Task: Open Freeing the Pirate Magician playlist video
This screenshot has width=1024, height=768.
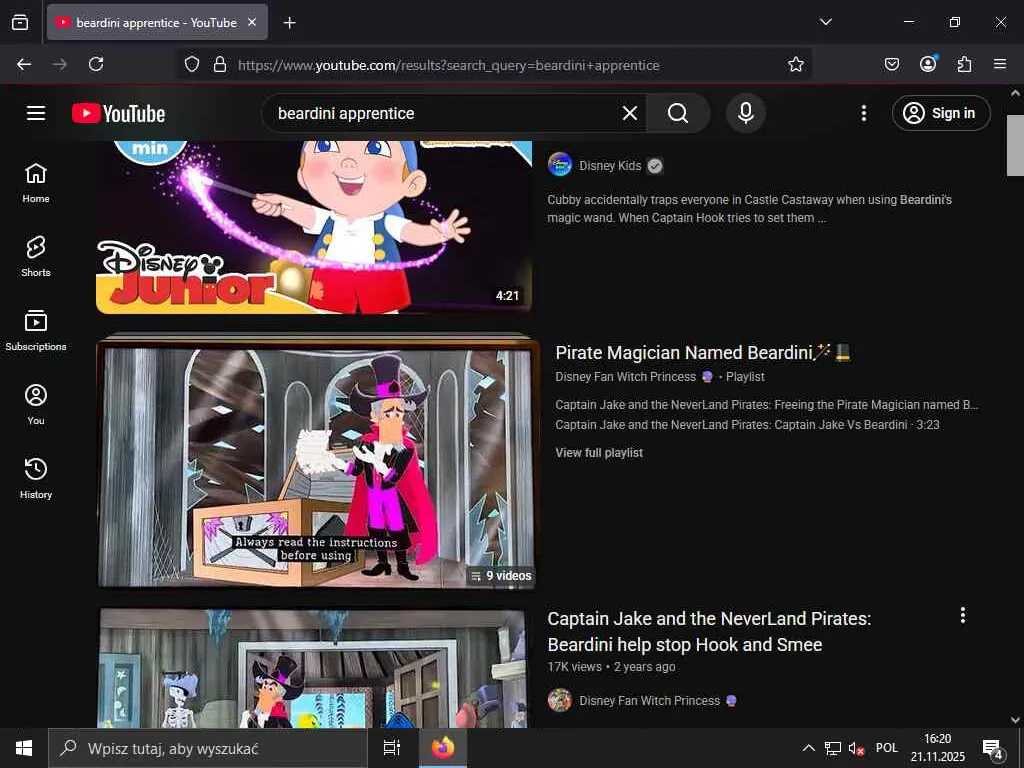Action: pos(767,405)
